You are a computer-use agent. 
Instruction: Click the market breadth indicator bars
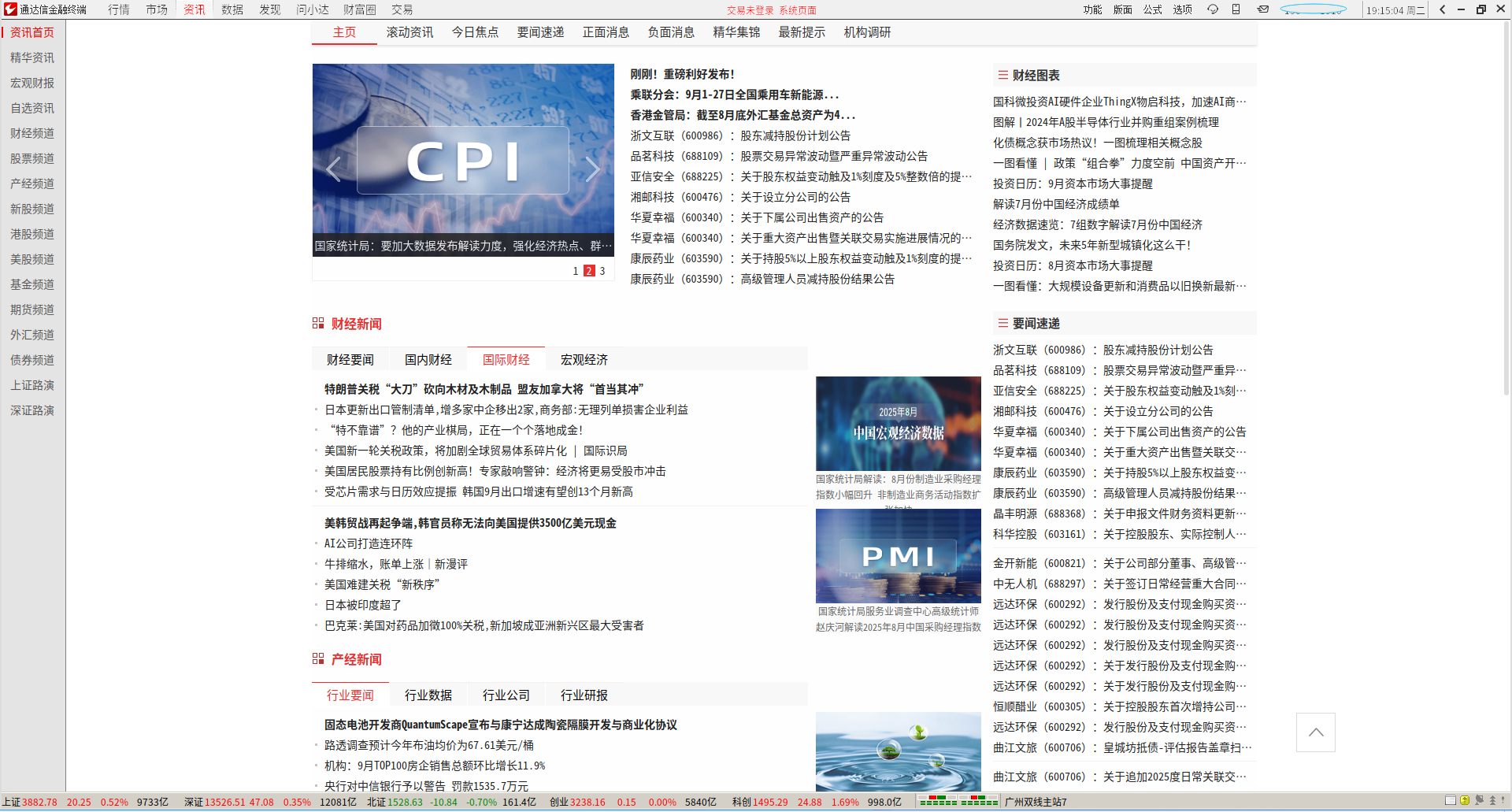pyautogui.click(x=958, y=801)
